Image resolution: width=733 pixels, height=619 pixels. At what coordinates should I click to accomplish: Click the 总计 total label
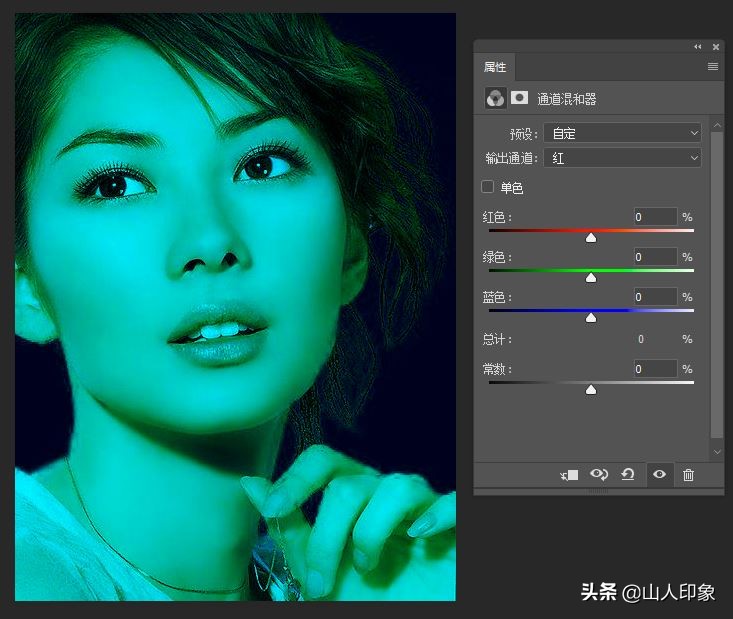coord(497,339)
